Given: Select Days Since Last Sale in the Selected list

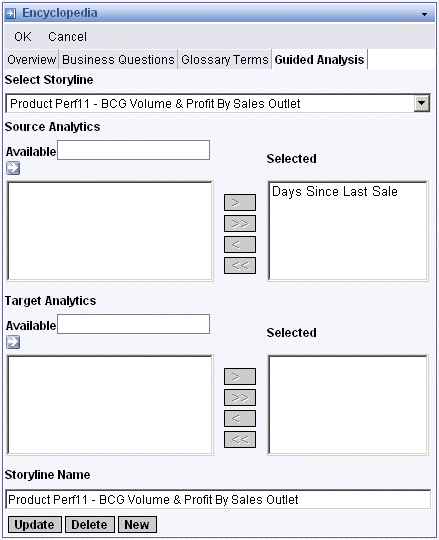Looking at the screenshot, I should (x=335, y=191).
